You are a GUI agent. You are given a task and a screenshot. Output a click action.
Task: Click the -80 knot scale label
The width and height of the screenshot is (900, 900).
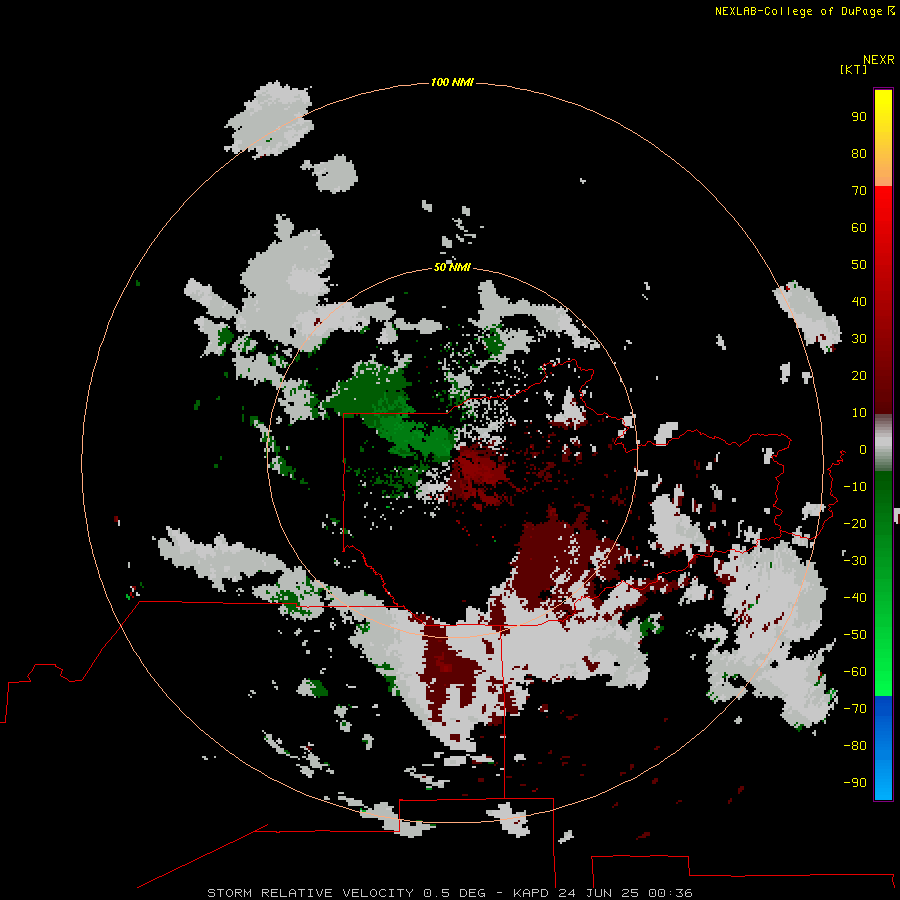855,746
